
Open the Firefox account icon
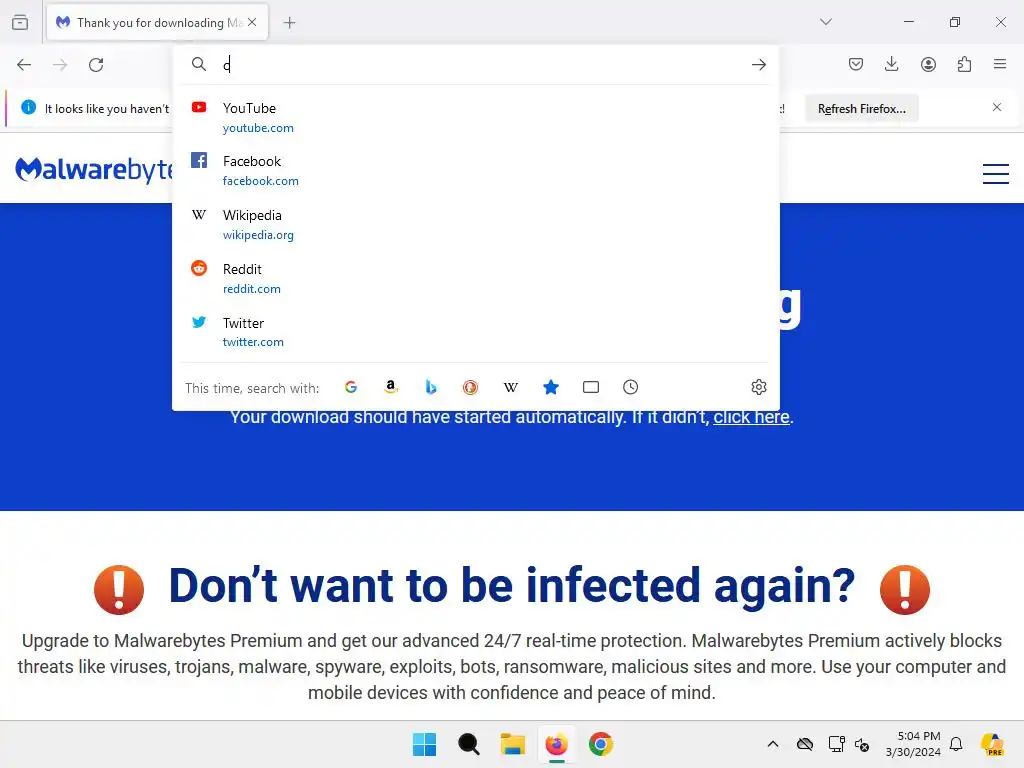tap(928, 64)
